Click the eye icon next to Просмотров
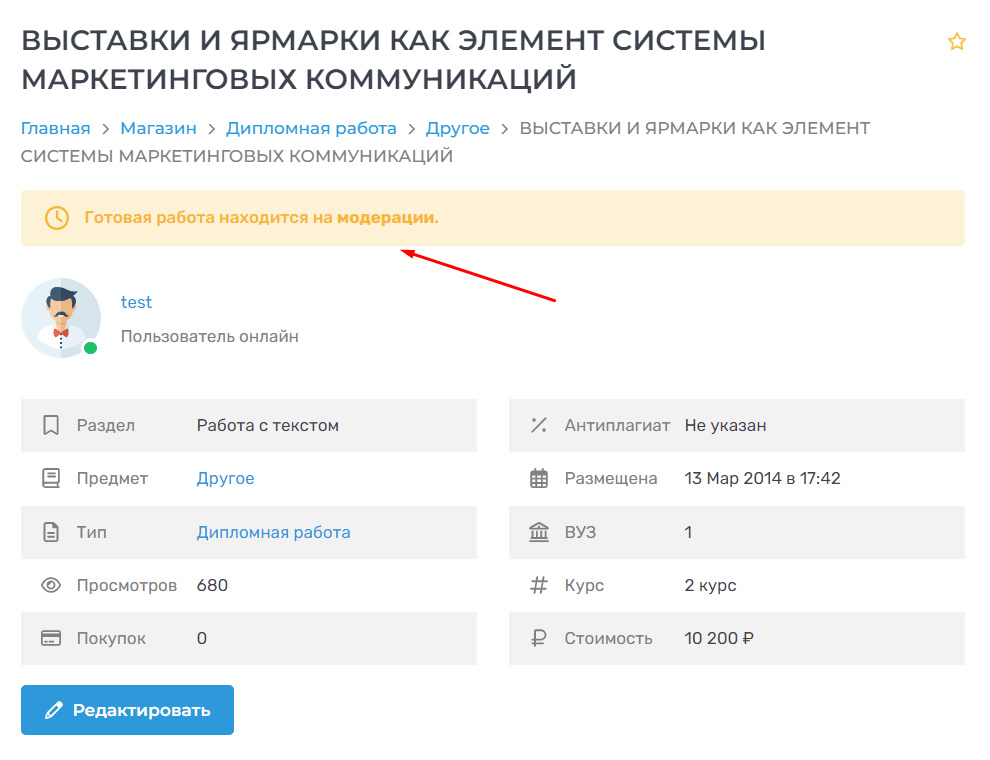Screen dimensions: 990x760 pos(51,585)
